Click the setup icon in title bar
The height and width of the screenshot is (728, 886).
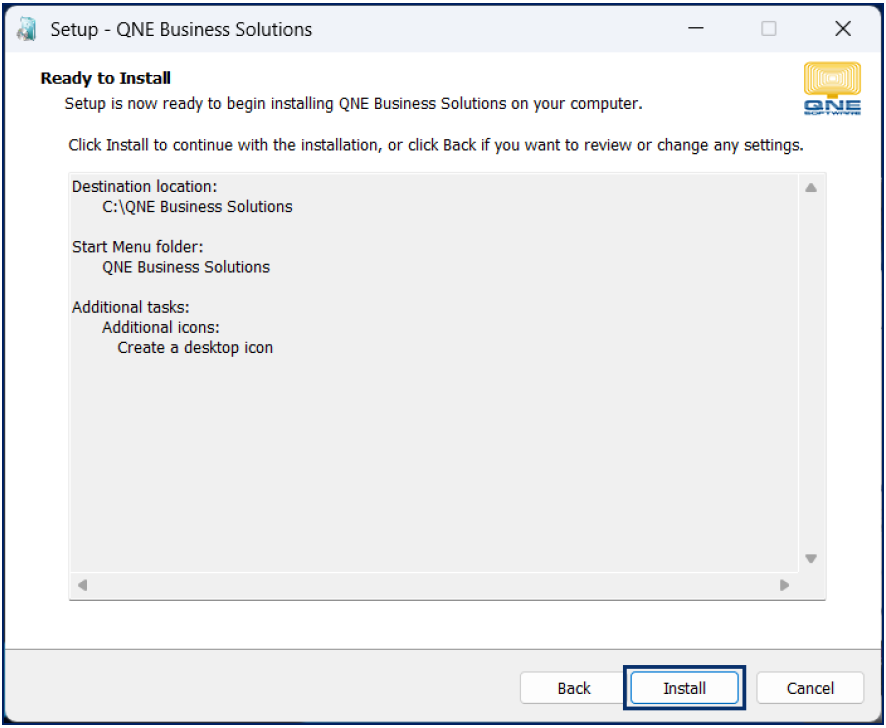[27, 29]
